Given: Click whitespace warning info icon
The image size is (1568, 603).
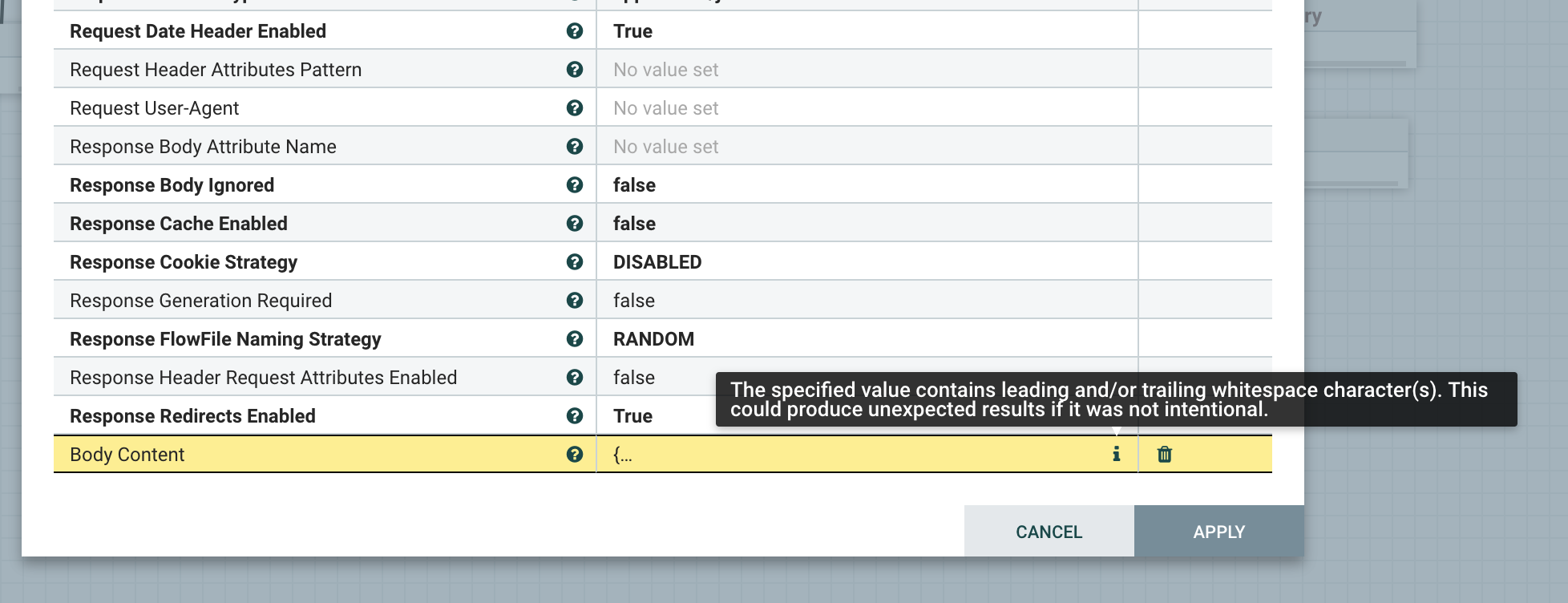Looking at the screenshot, I should pos(1116,455).
